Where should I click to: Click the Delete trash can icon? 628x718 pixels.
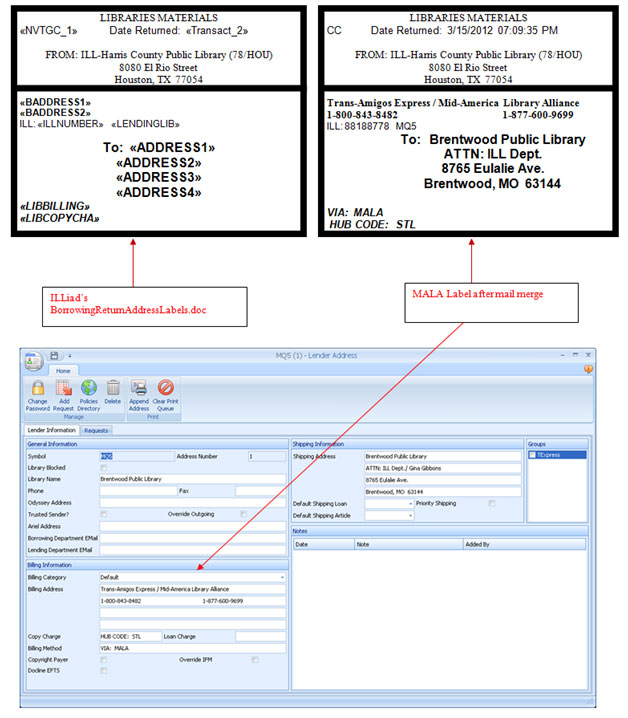113,388
